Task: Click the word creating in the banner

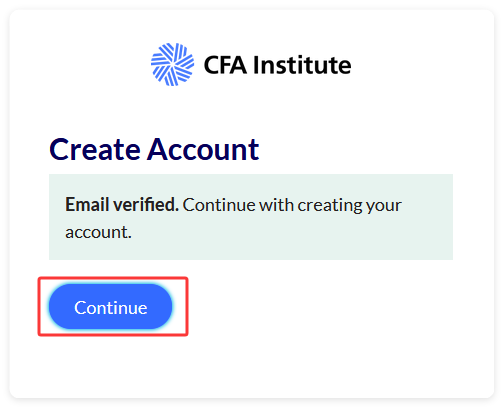Action: point(329,206)
